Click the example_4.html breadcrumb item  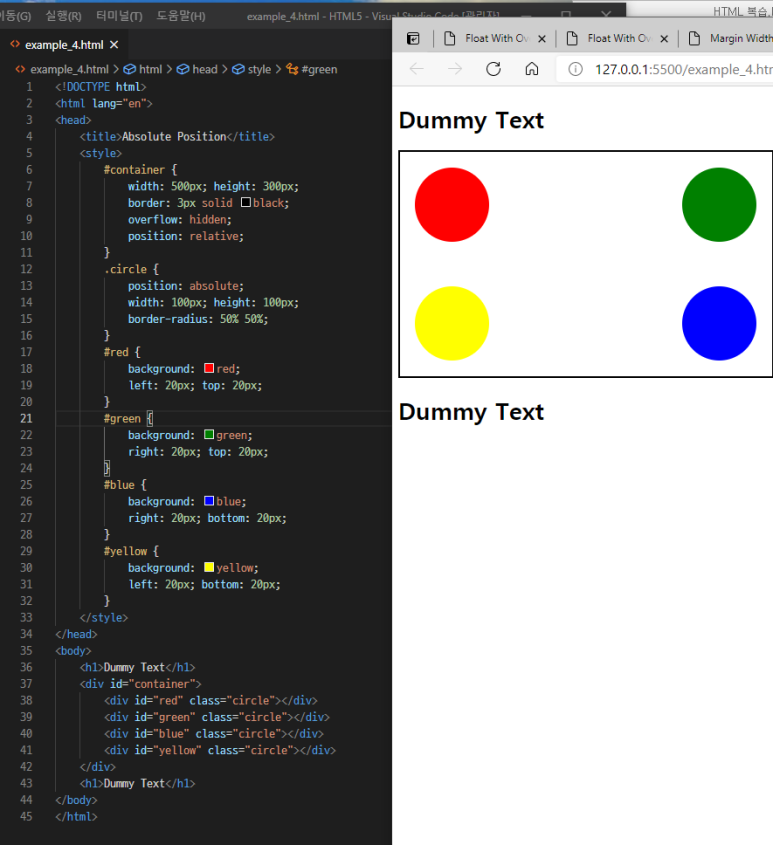click(x=69, y=70)
